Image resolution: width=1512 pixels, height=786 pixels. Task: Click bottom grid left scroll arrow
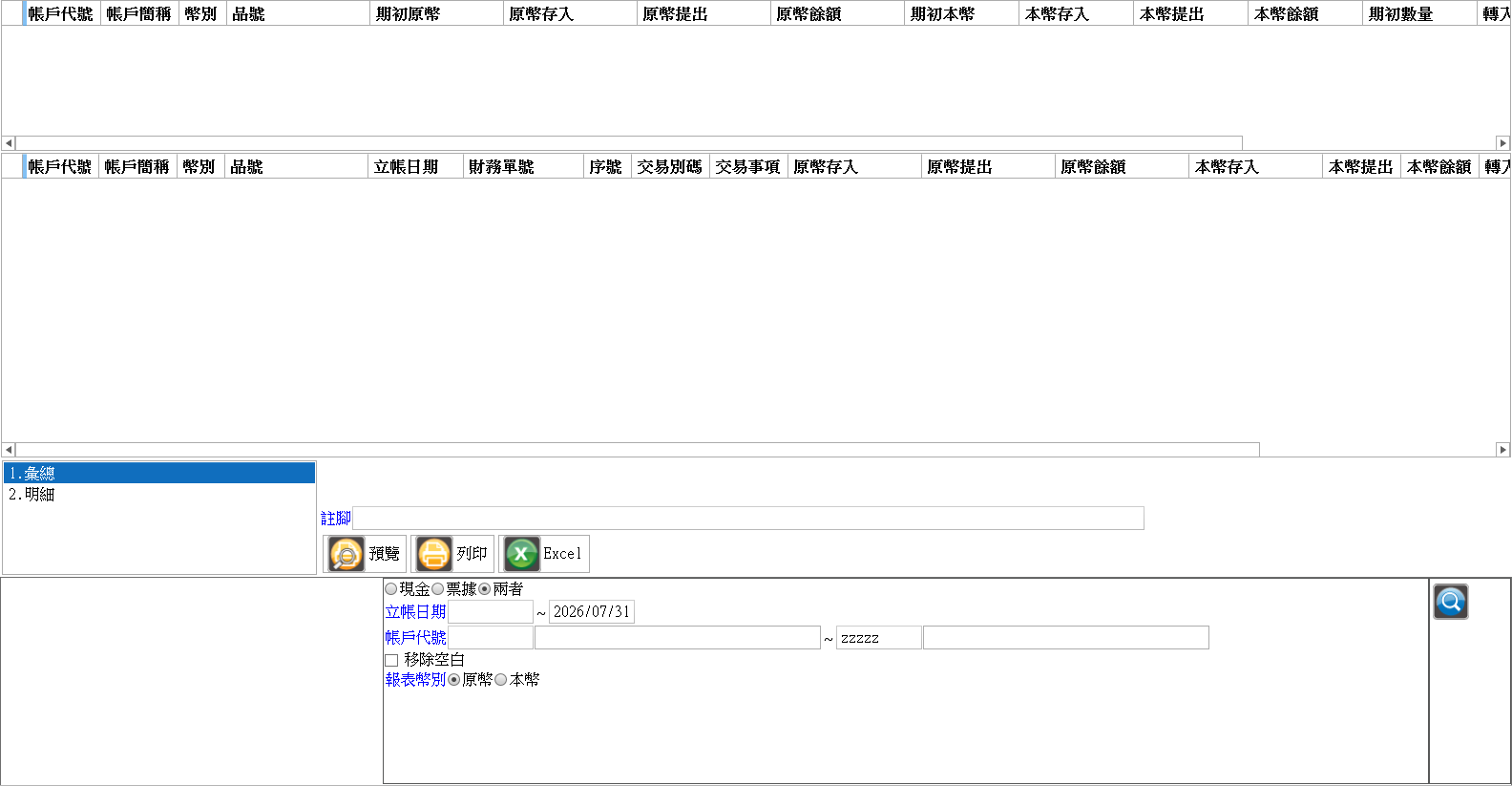pos(9,450)
